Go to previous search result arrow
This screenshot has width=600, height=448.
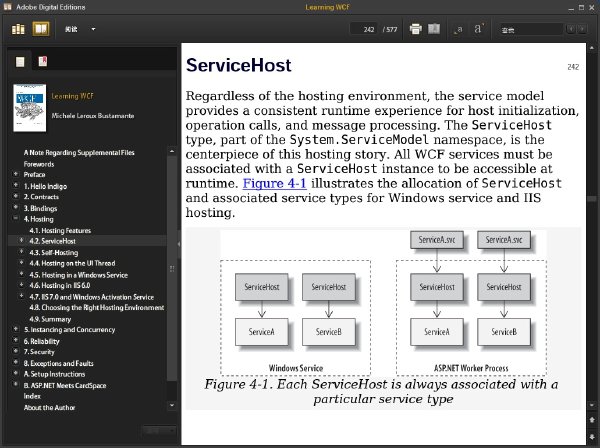(x=571, y=29)
